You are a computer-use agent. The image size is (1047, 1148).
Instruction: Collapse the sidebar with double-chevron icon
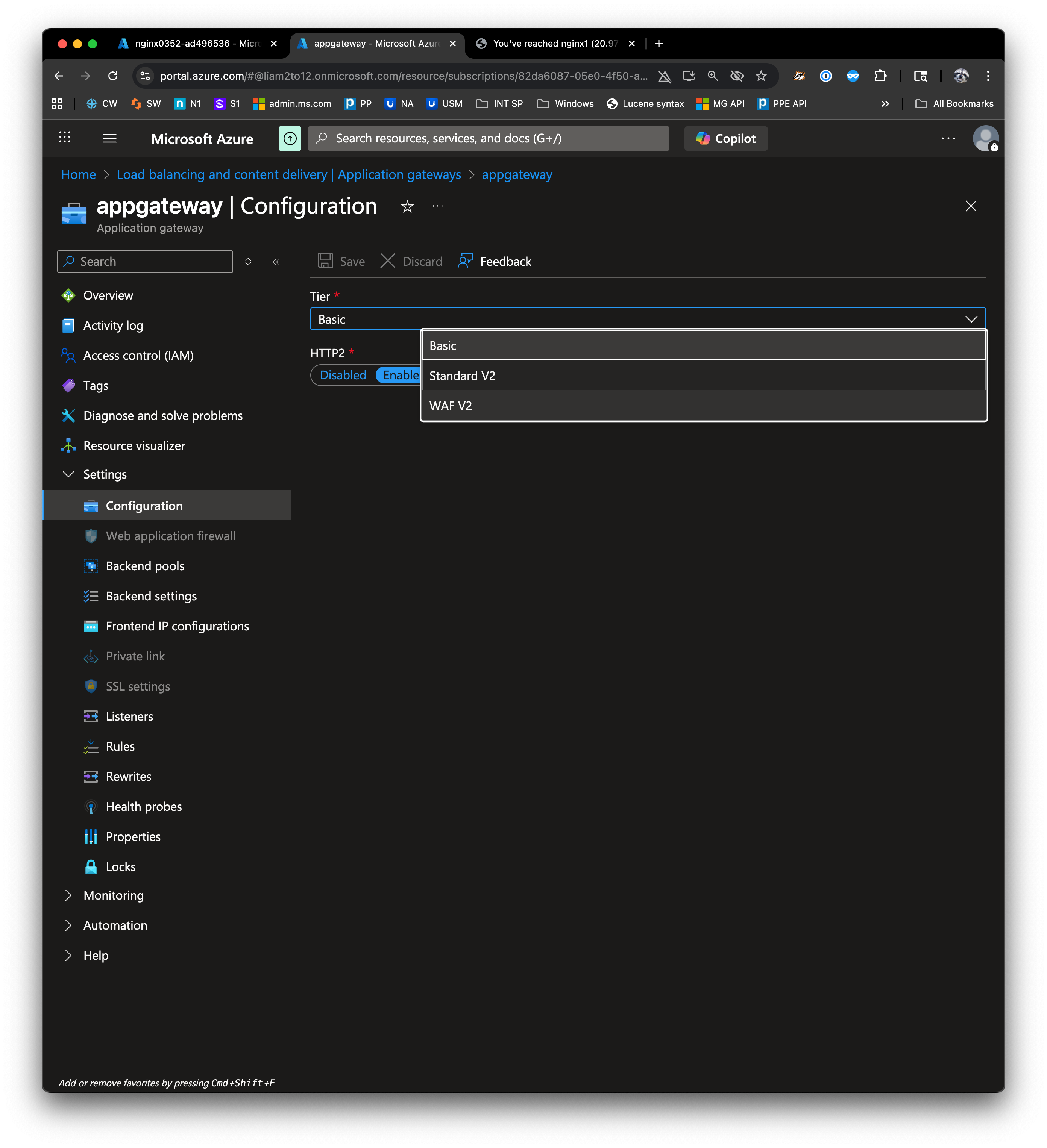276,262
